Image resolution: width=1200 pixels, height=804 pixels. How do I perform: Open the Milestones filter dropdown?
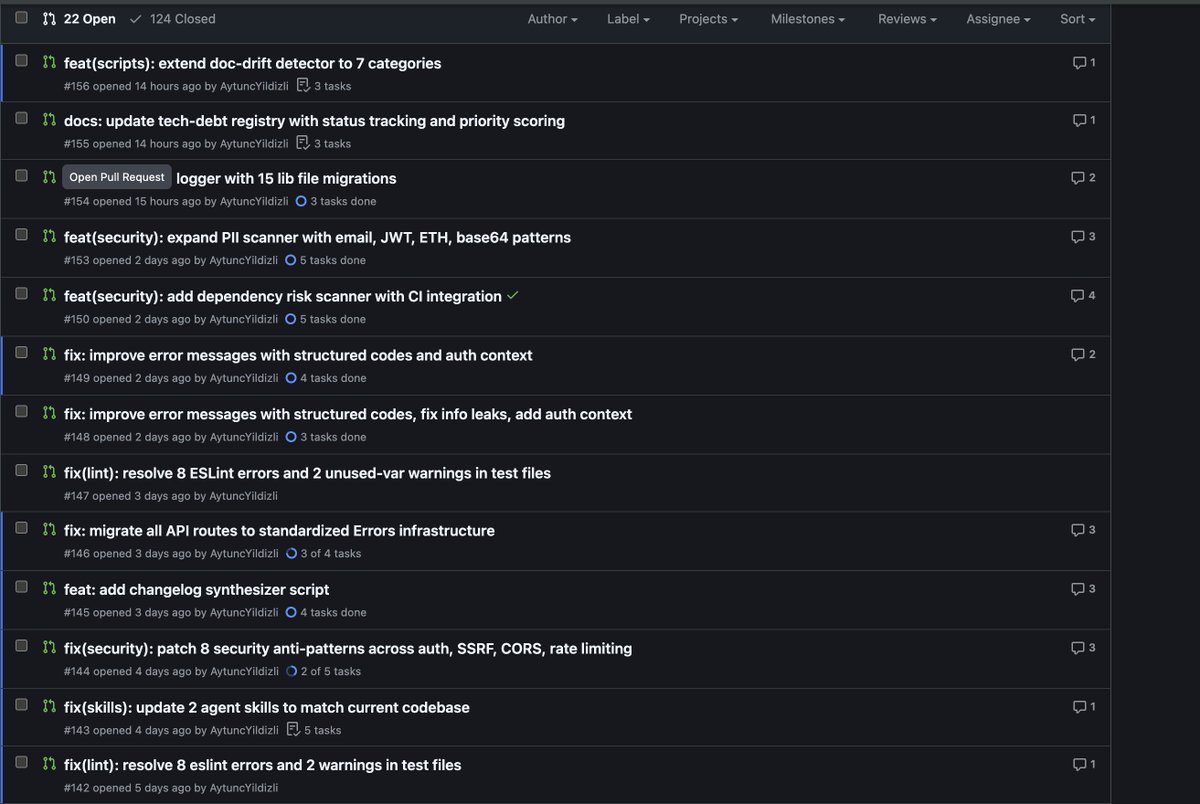[x=808, y=19]
